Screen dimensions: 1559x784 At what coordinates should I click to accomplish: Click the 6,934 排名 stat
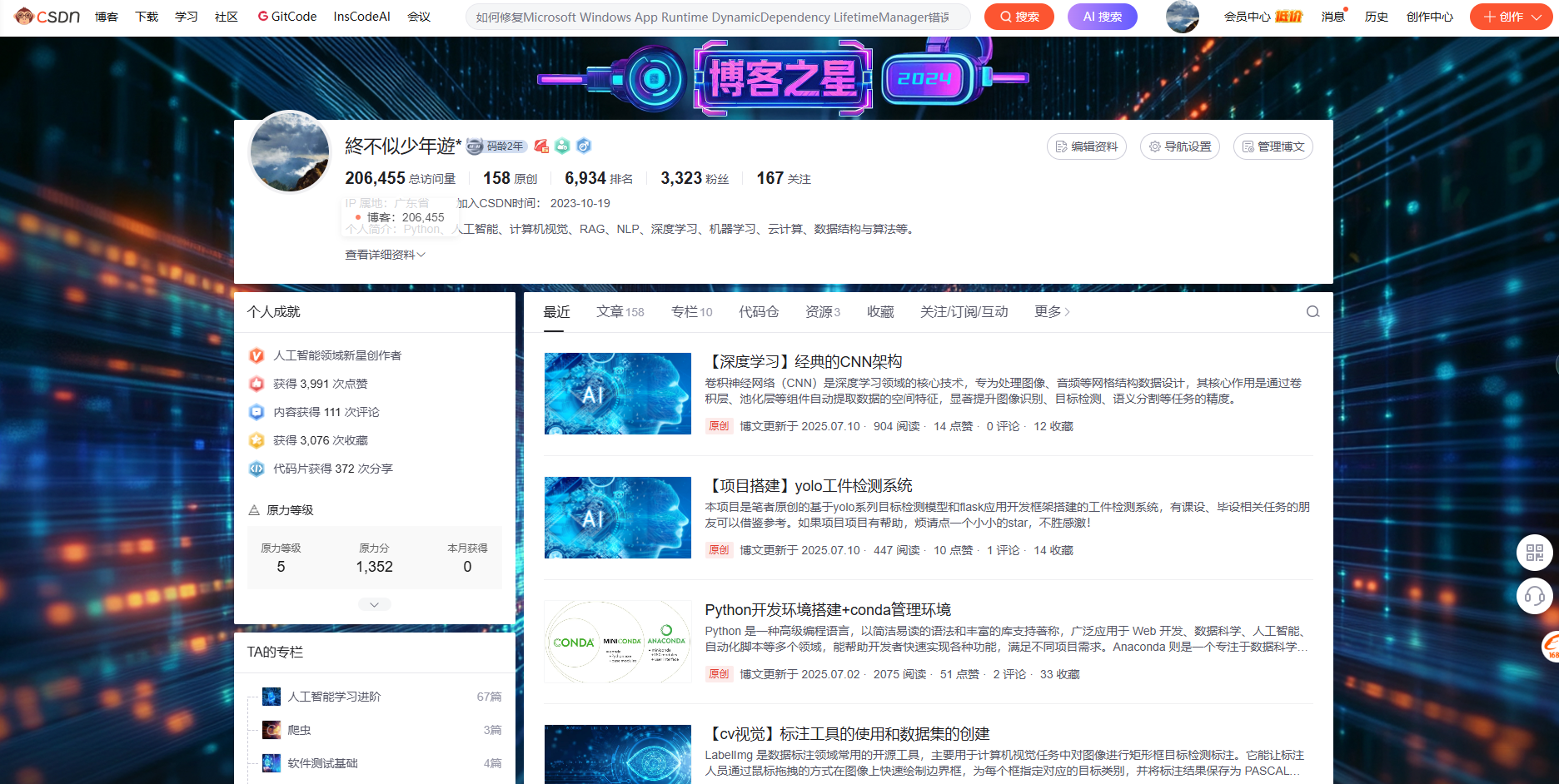pos(599,178)
